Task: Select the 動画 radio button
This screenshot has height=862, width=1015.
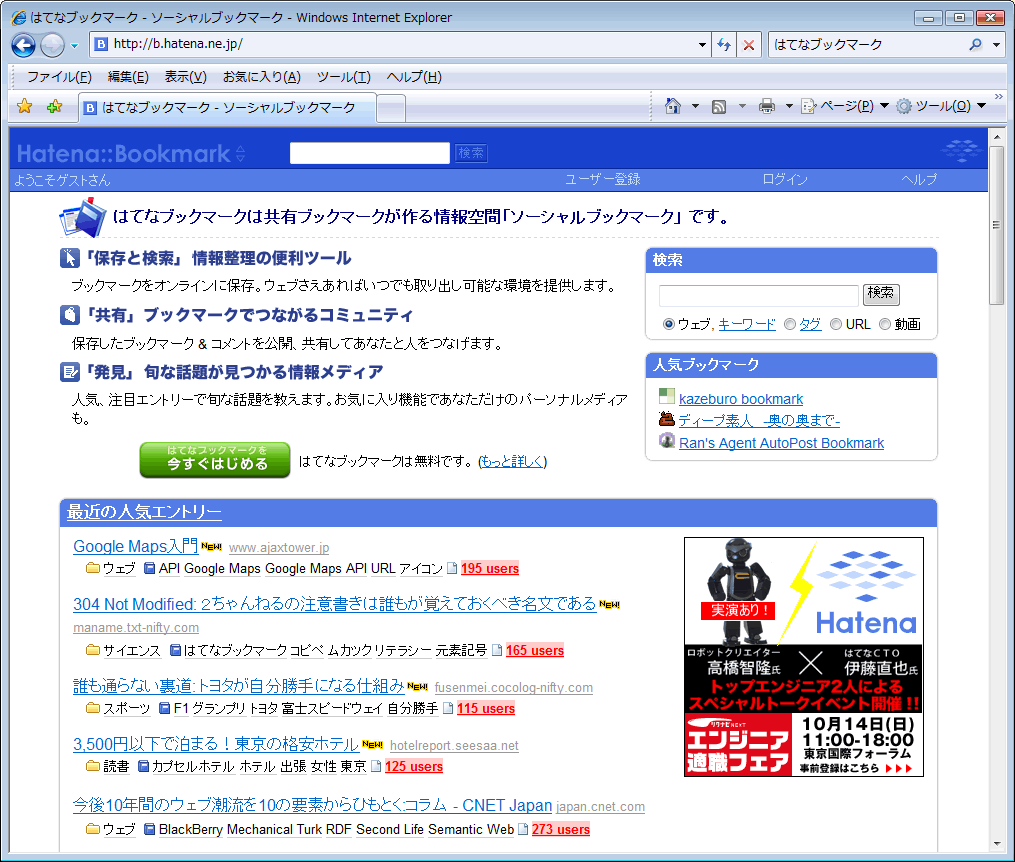Action: (x=885, y=324)
